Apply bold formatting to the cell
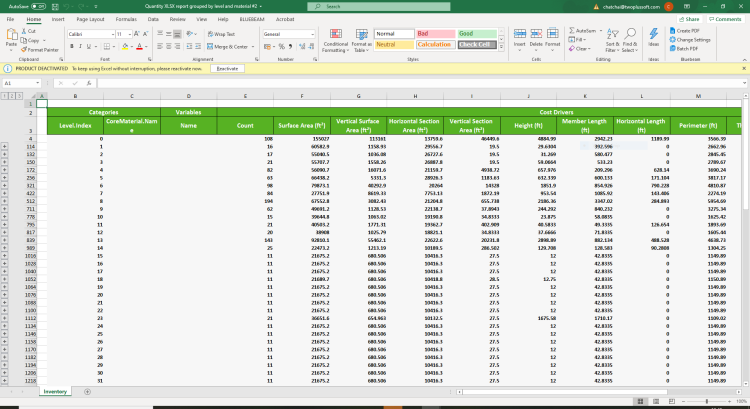The image size is (750, 409). coord(72,46)
